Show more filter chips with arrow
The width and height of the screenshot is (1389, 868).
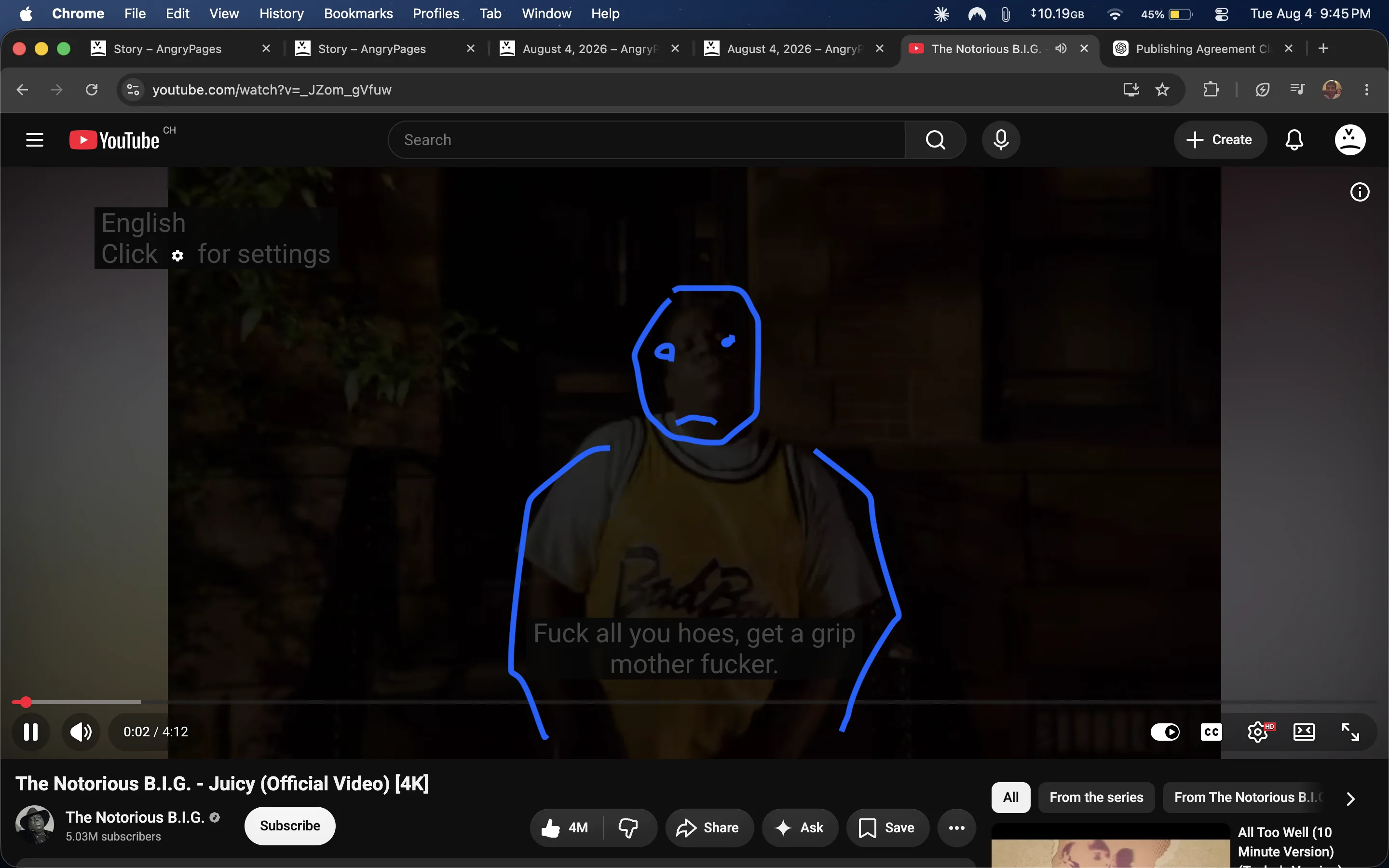click(x=1350, y=799)
